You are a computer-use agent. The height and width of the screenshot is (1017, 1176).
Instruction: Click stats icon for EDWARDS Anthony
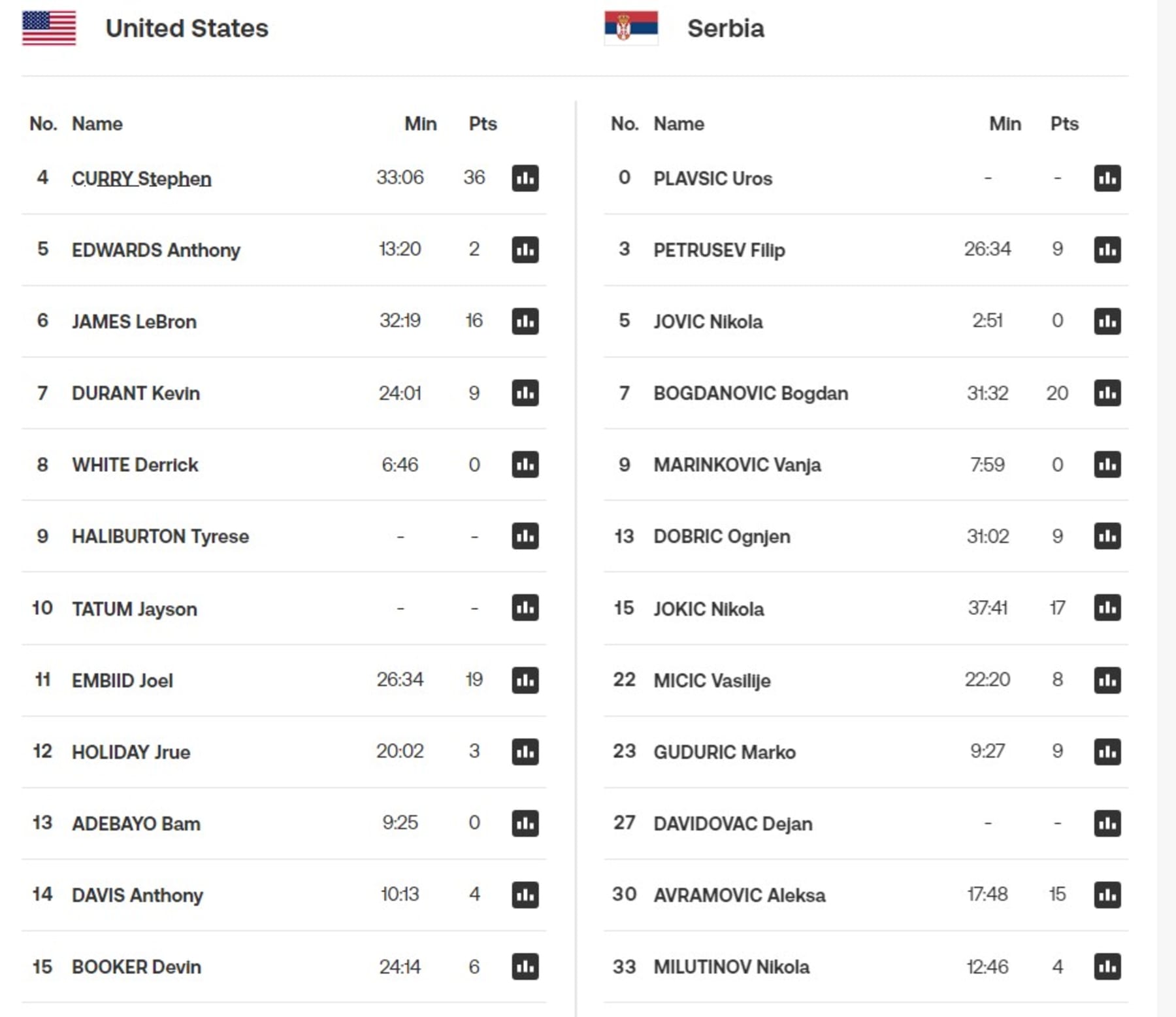tap(525, 250)
